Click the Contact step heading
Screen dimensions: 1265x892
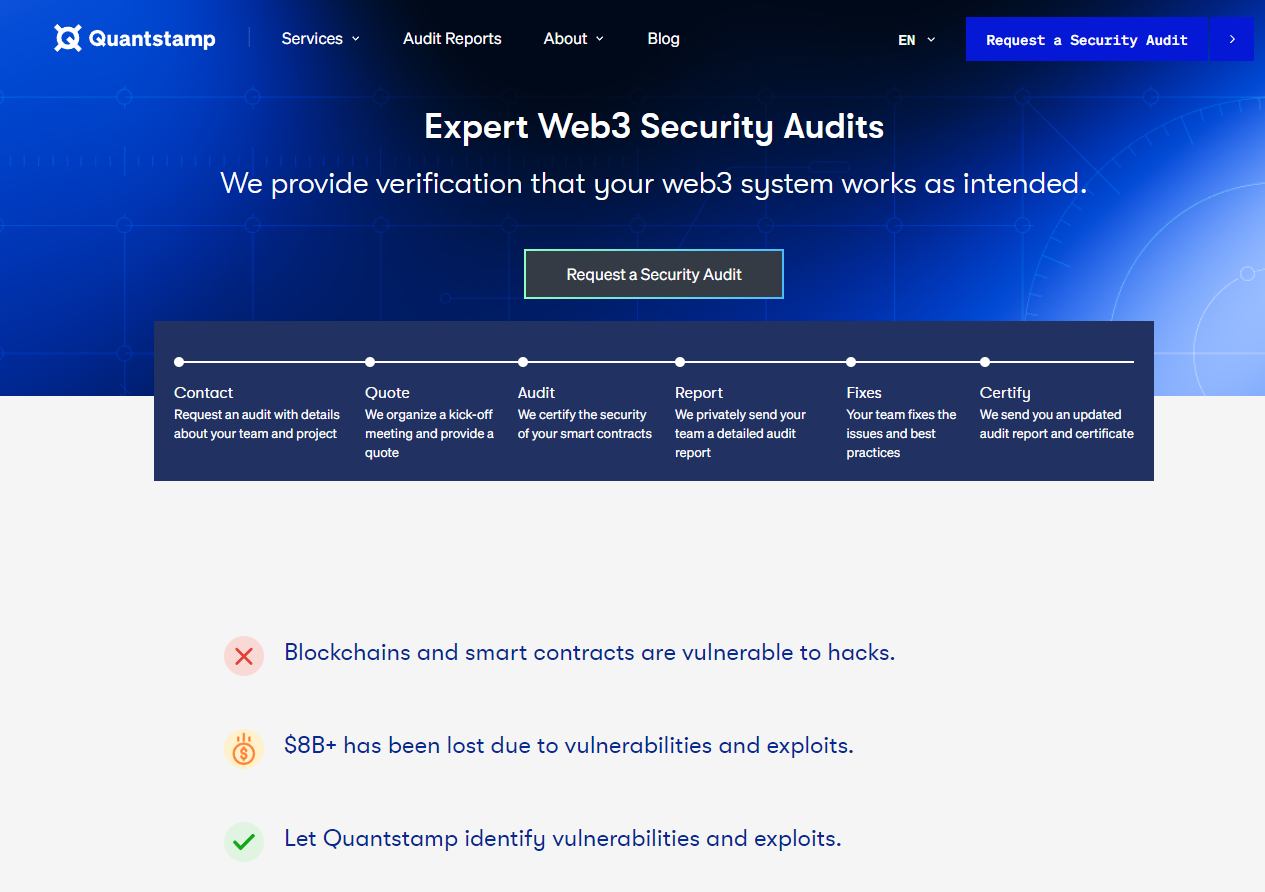tap(203, 393)
